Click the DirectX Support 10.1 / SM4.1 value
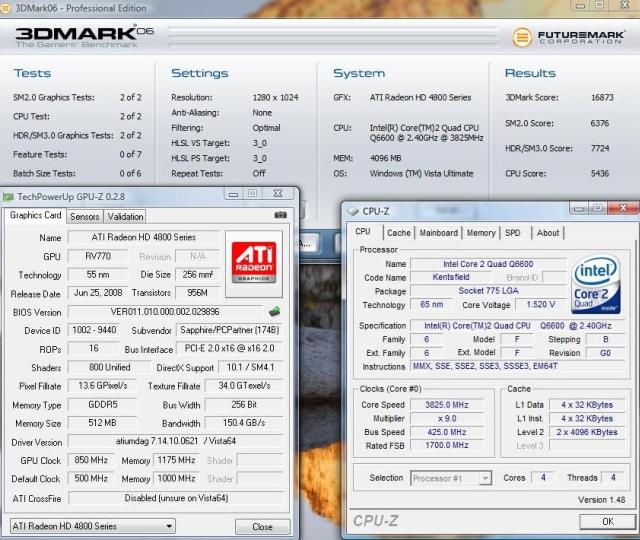 [251, 367]
